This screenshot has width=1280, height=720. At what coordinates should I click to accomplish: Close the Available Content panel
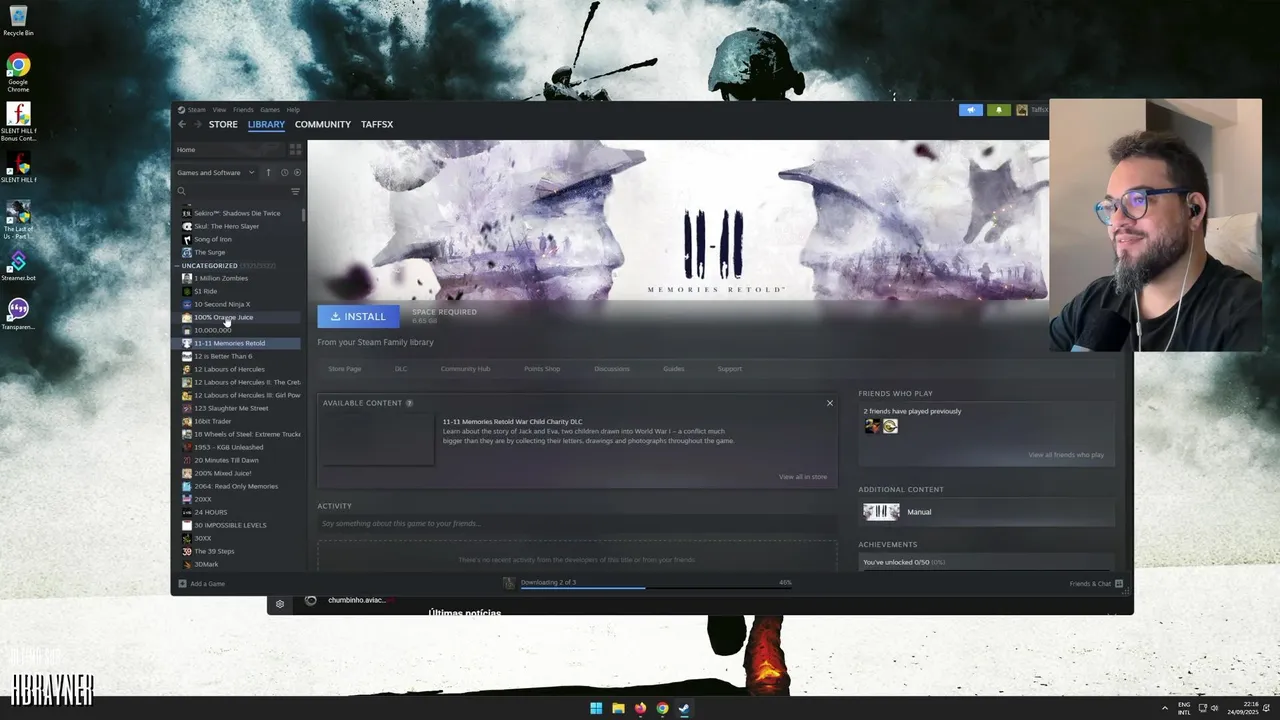point(829,403)
